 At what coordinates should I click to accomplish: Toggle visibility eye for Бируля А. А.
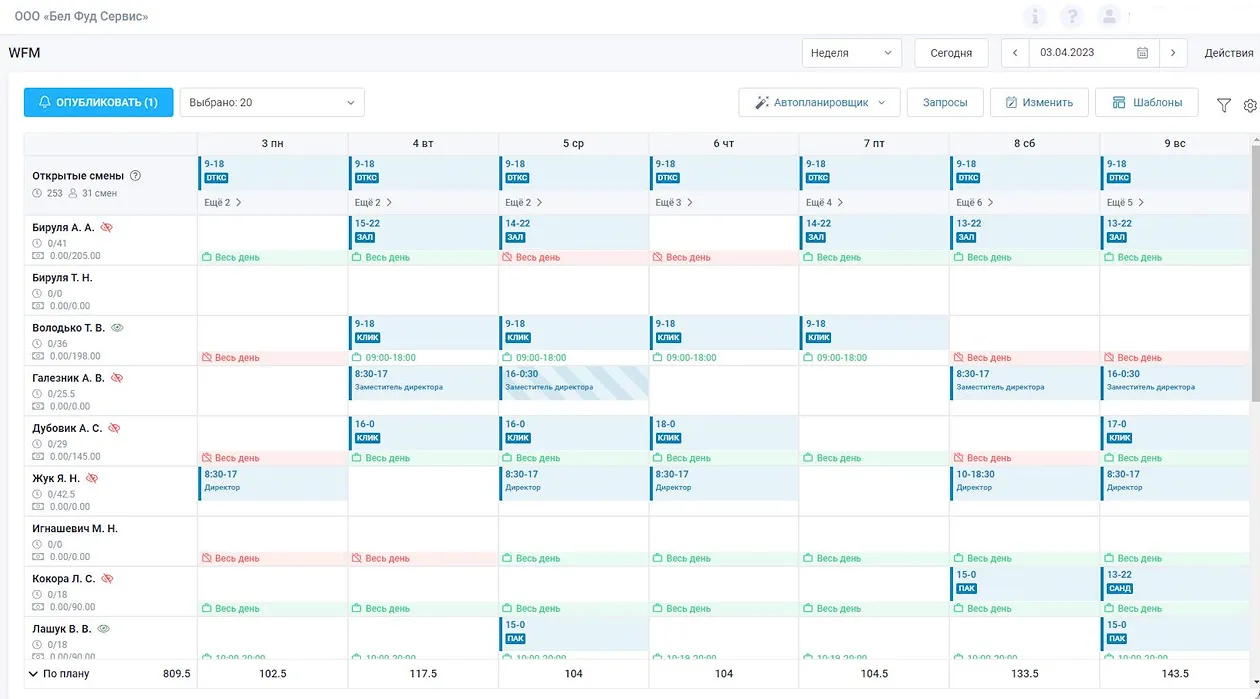pyautogui.click(x=107, y=227)
